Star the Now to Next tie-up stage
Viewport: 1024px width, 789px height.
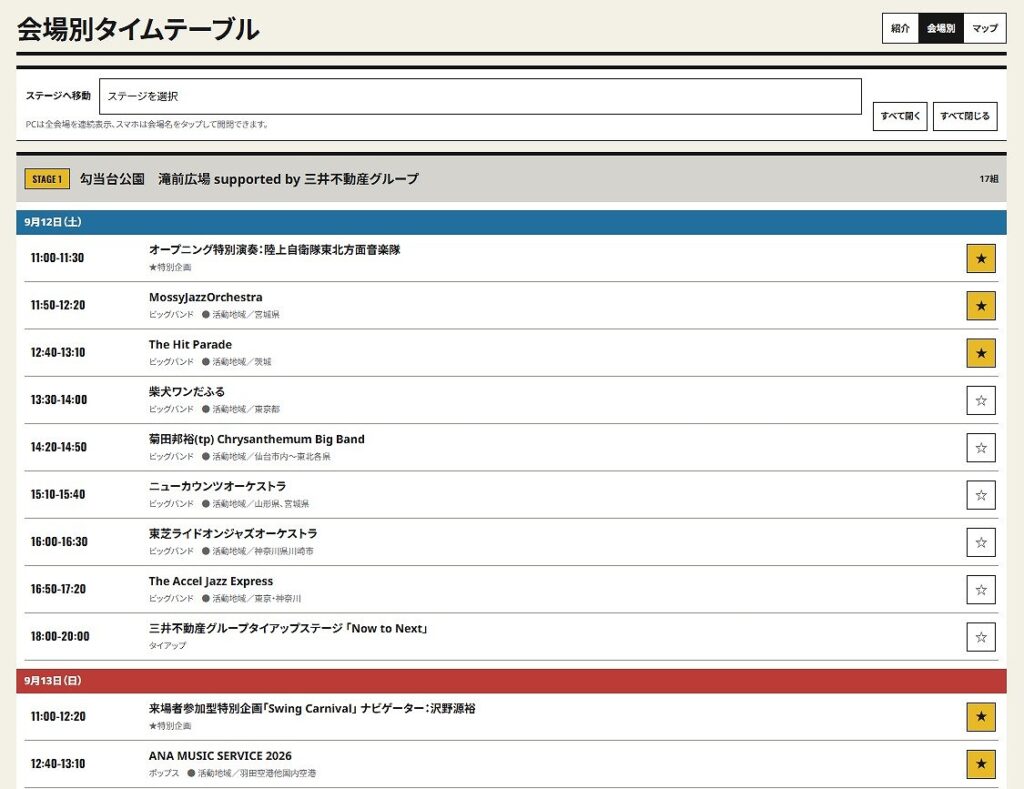[981, 637]
